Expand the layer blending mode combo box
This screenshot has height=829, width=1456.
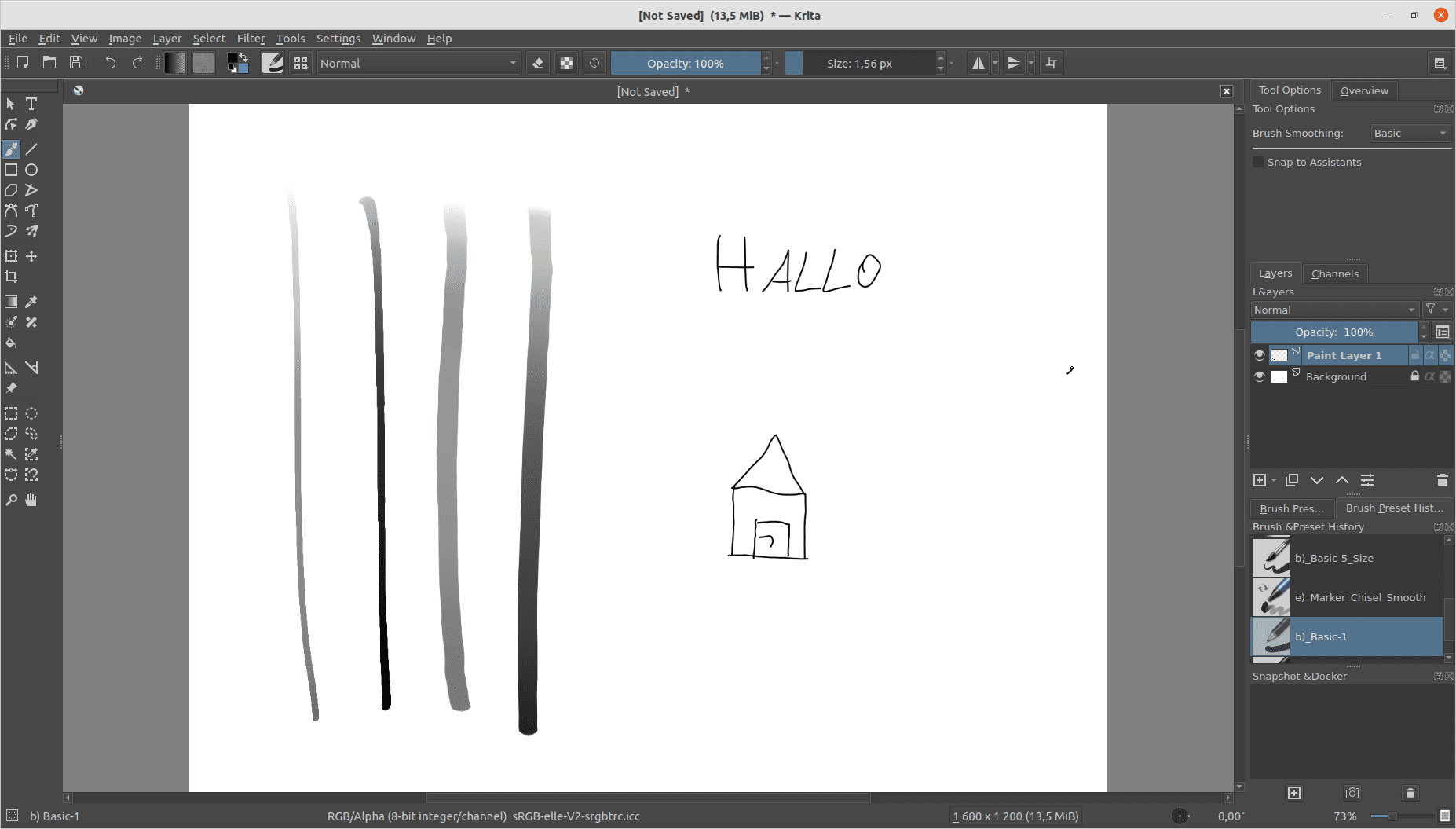[1334, 310]
